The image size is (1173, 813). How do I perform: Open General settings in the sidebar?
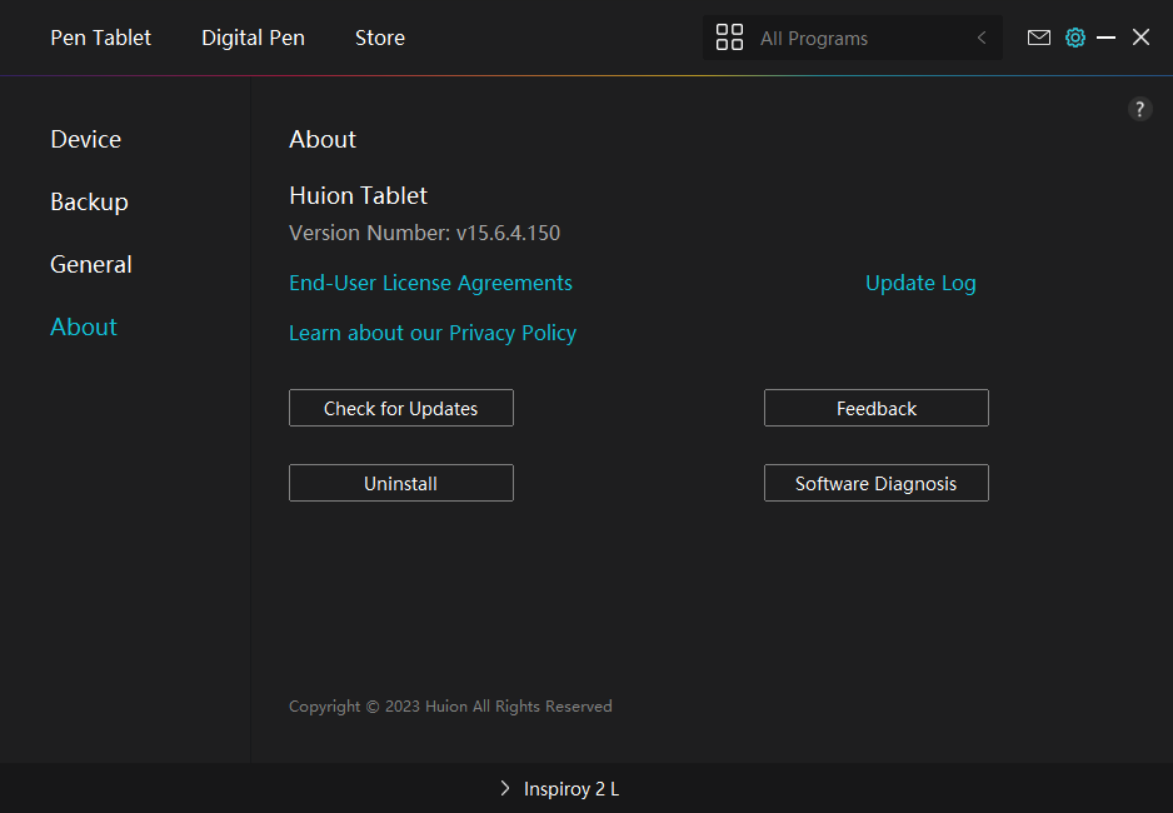tap(91, 265)
